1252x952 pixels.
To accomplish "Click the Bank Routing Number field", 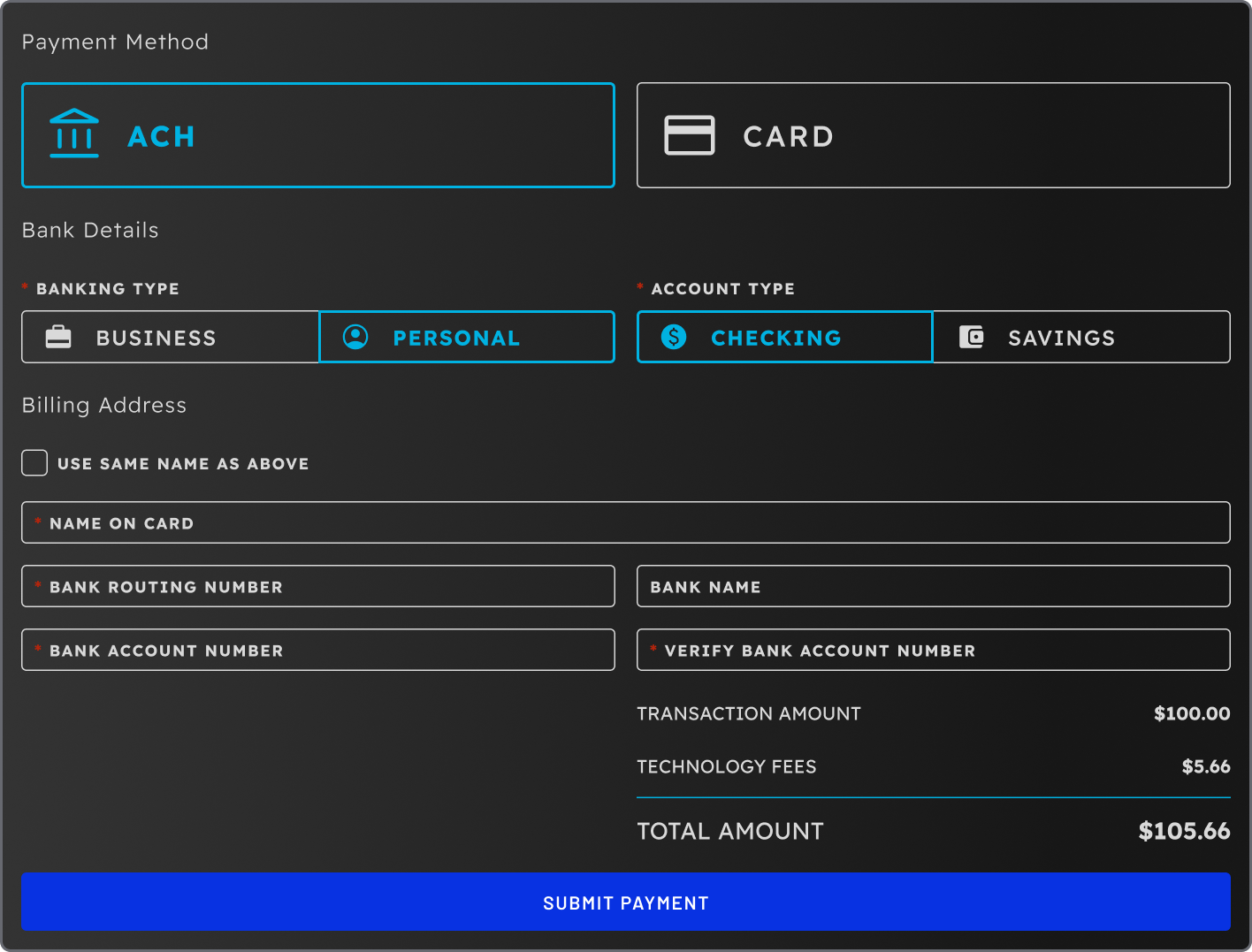I will click(318, 586).
